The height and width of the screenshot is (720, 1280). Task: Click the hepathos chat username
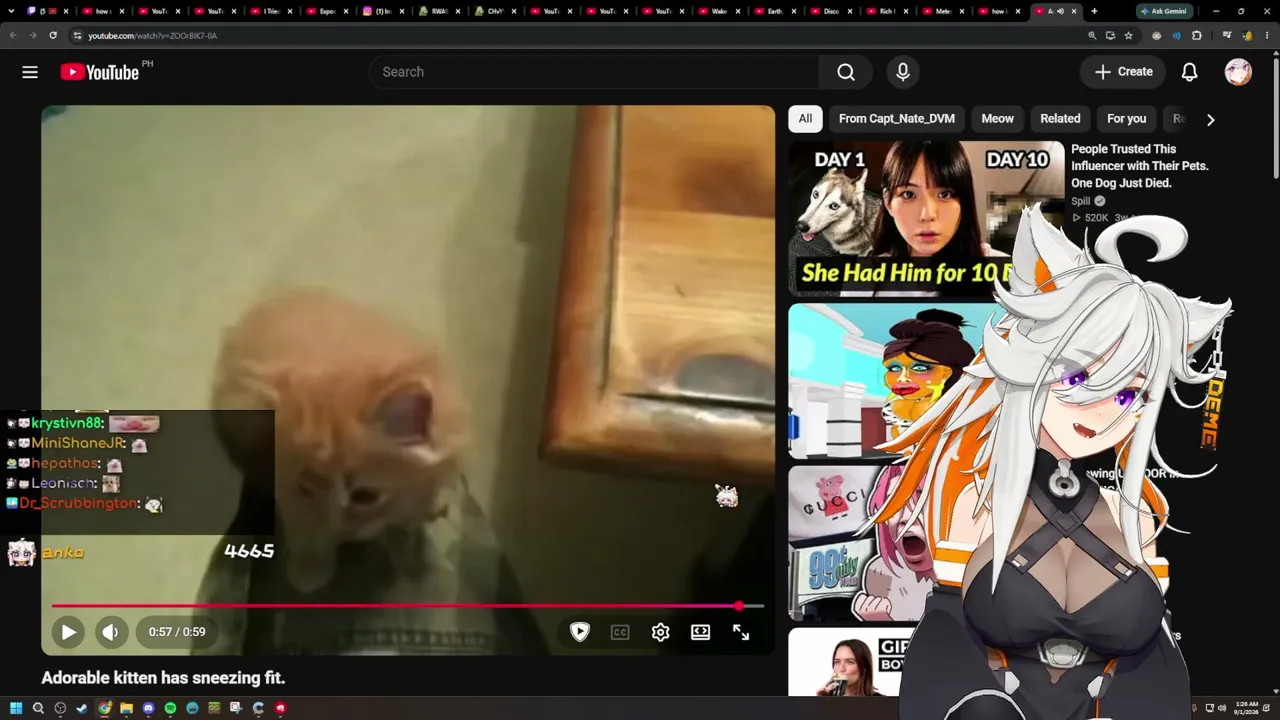pyautogui.click(x=66, y=463)
